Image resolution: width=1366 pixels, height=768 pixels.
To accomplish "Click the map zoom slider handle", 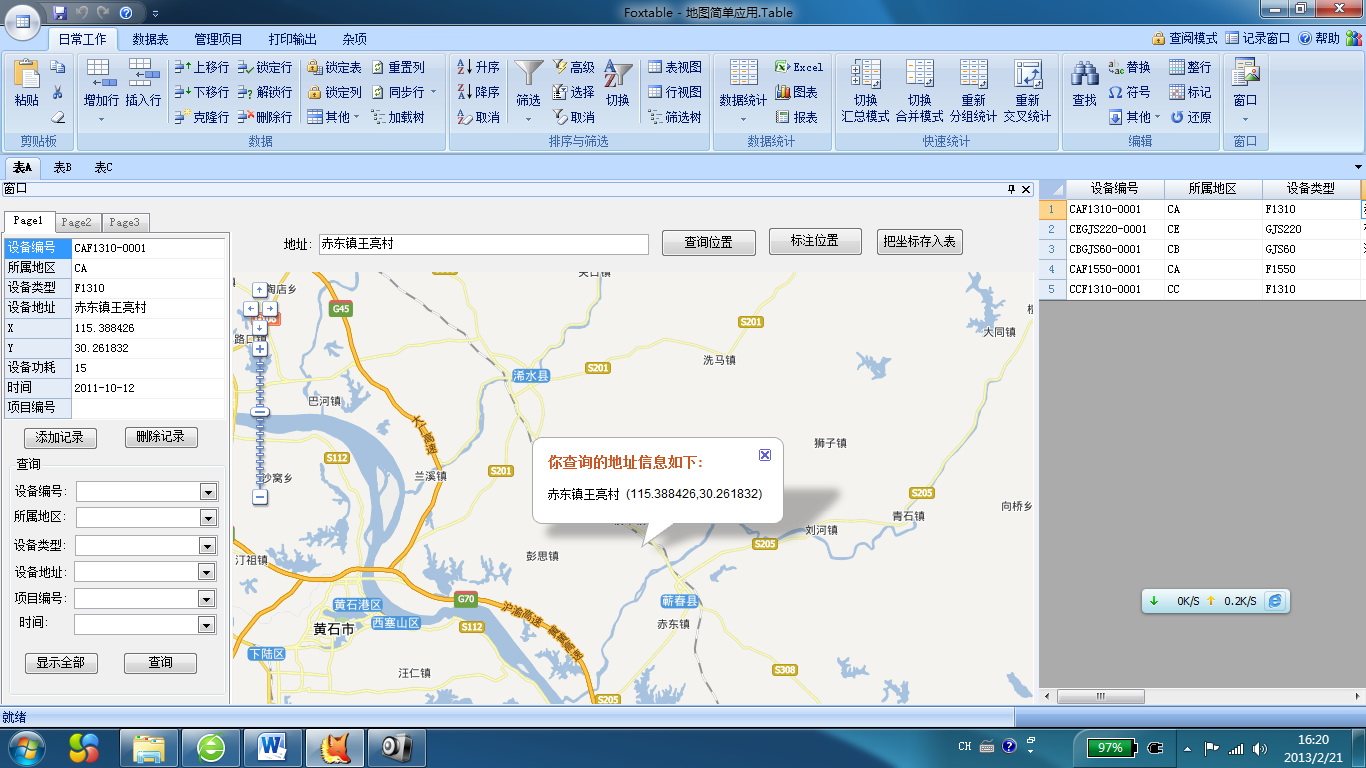I will click(260, 412).
